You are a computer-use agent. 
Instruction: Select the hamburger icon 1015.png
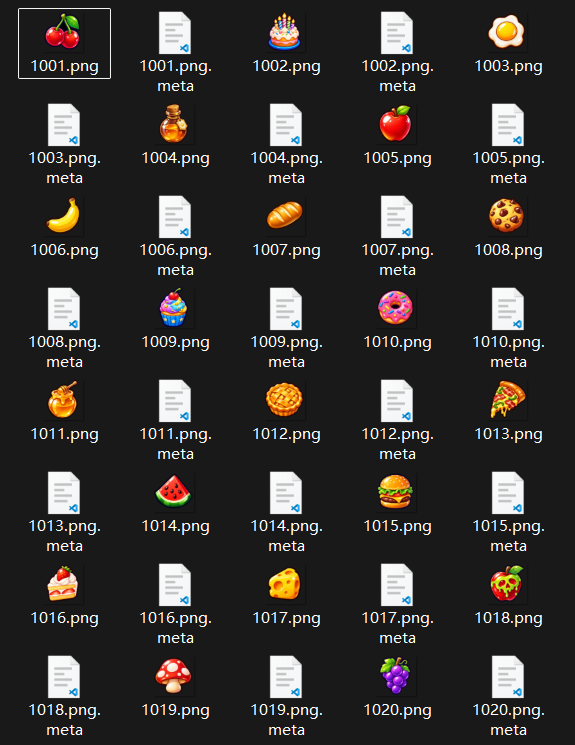(x=396, y=492)
